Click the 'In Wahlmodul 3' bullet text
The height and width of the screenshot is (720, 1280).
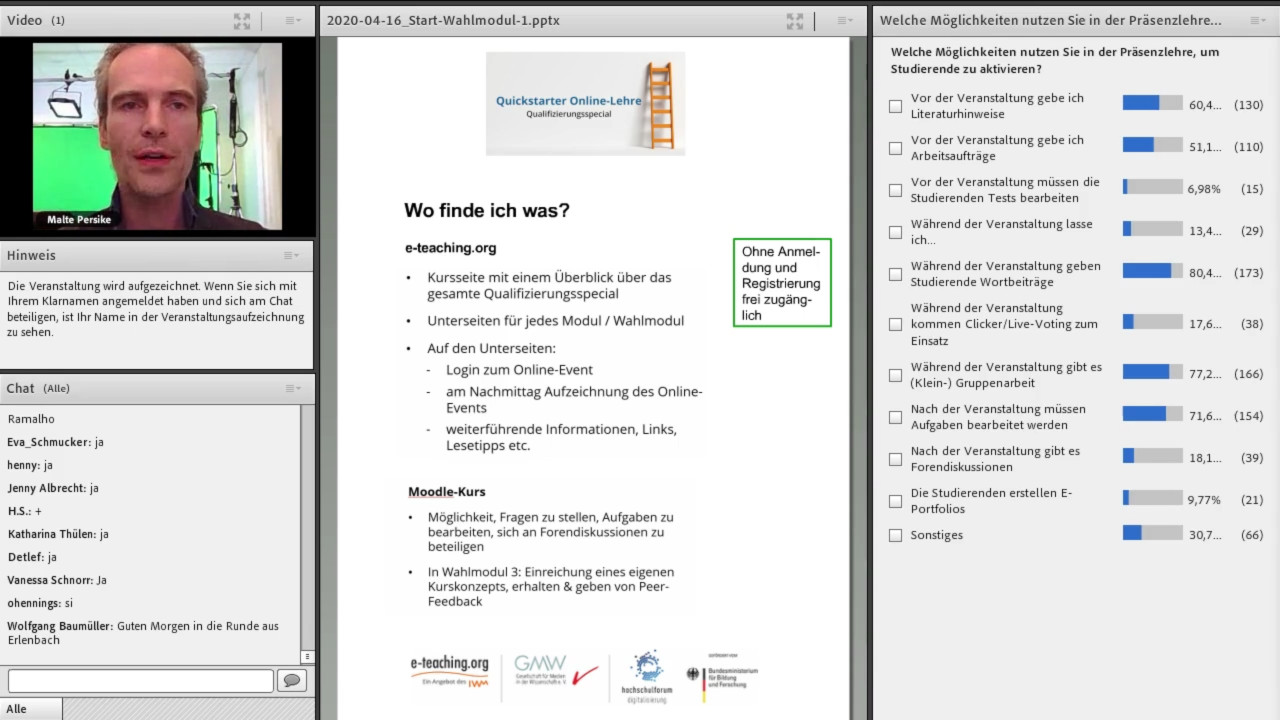(x=551, y=587)
